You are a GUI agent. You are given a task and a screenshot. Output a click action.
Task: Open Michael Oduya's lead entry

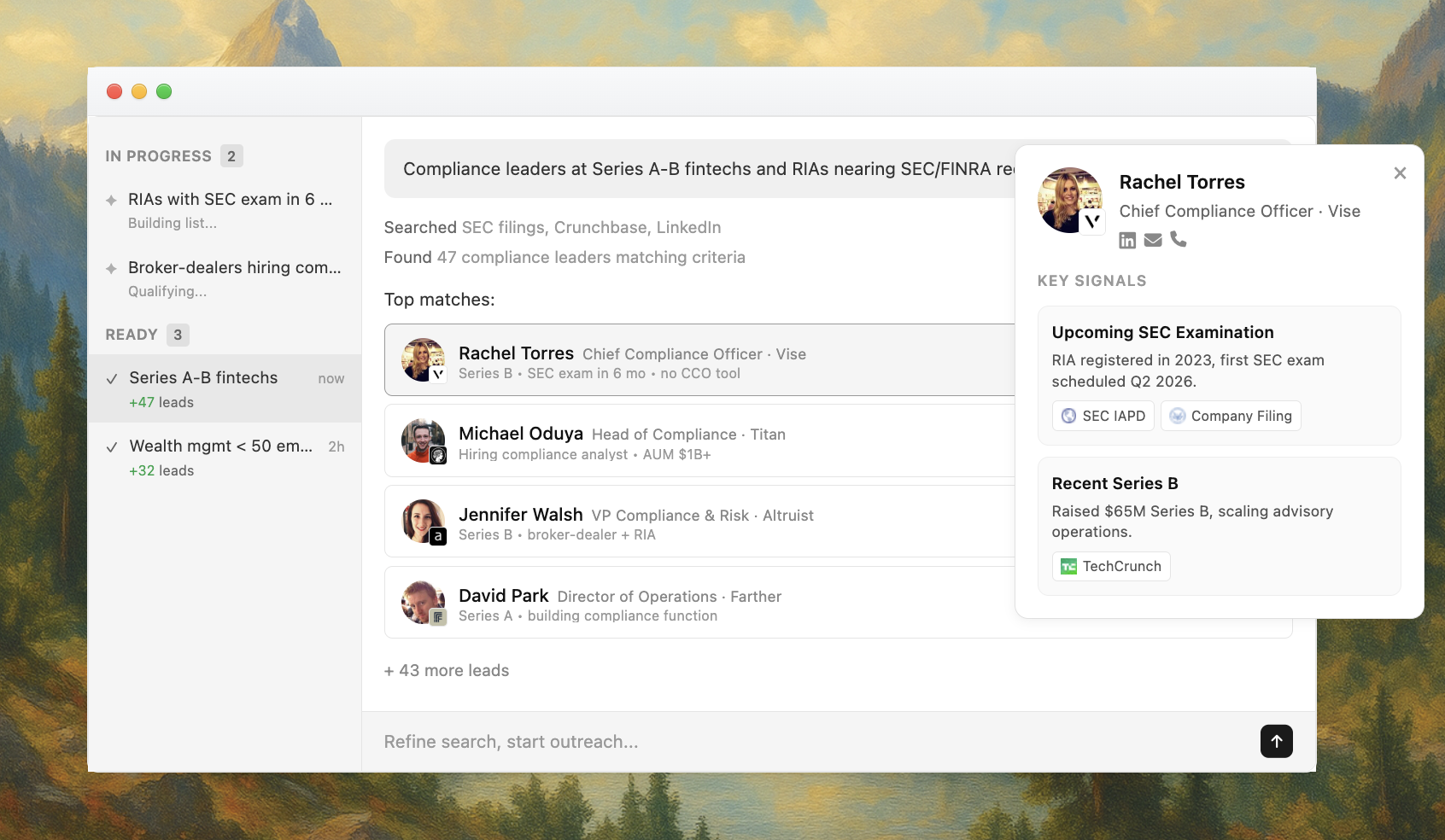pyautogui.click(x=683, y=441)
